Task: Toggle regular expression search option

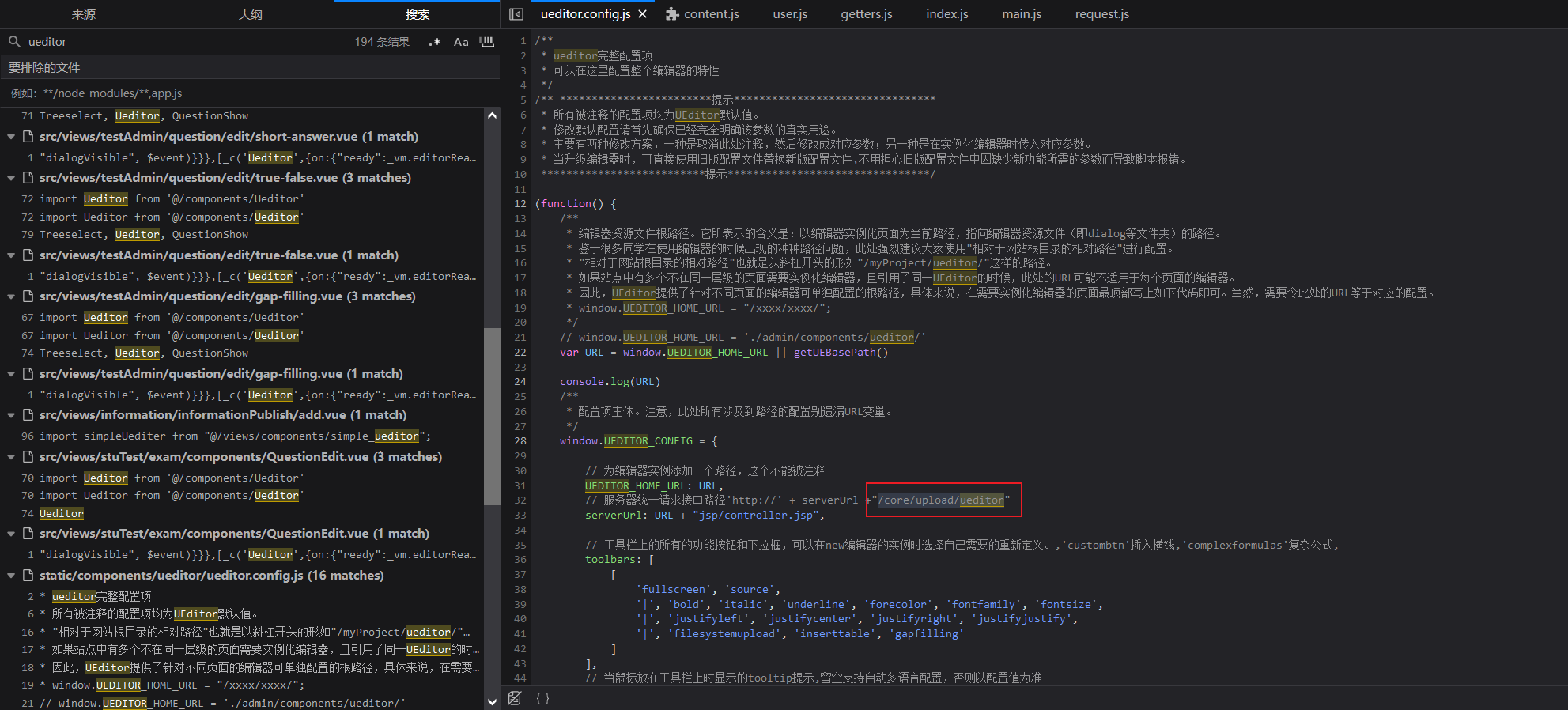Action: click(435, 42)
